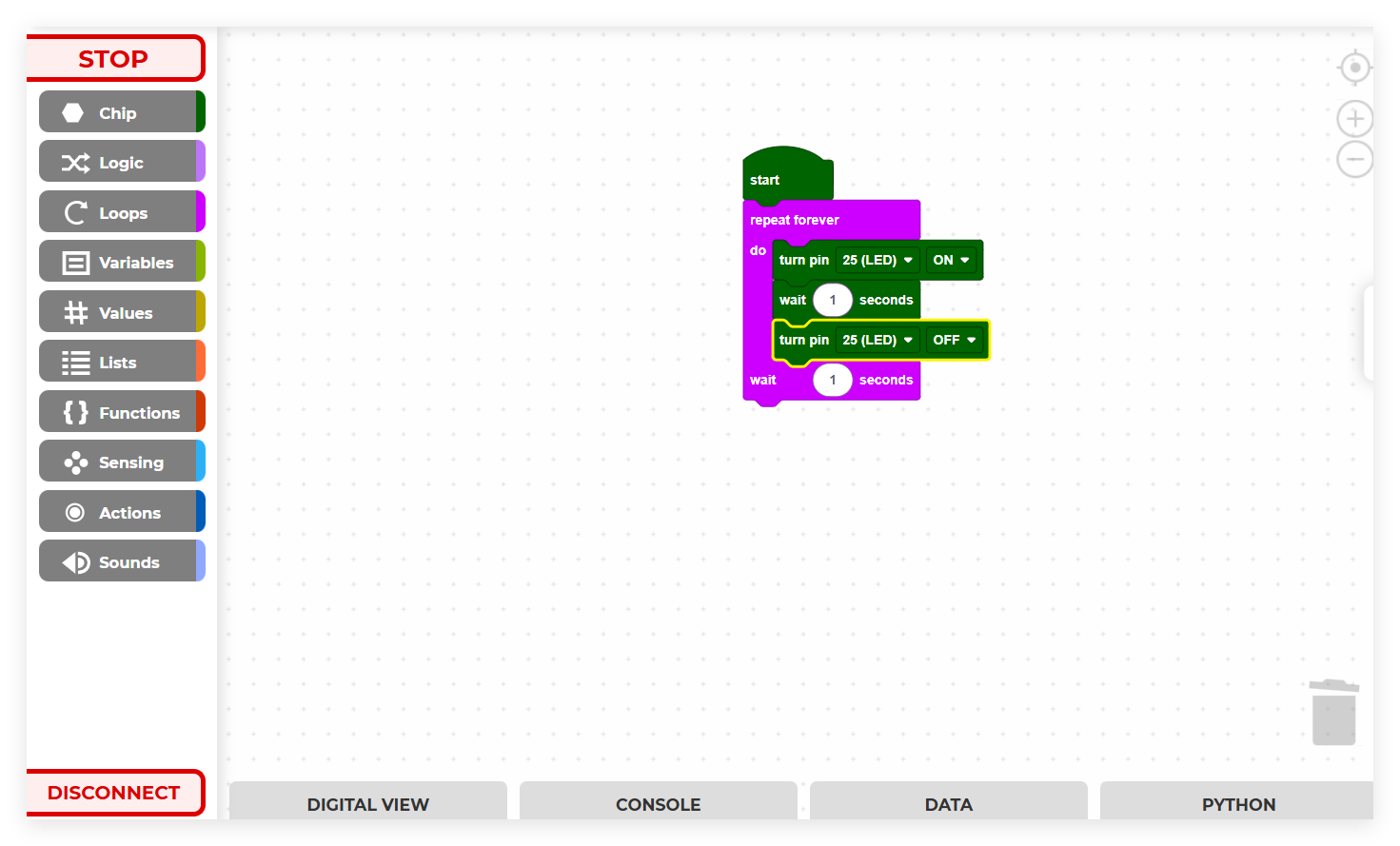Open the Logic block category
Image resolution: width=1400 pixels, height=846 pixels.
(x=122, y=162)
